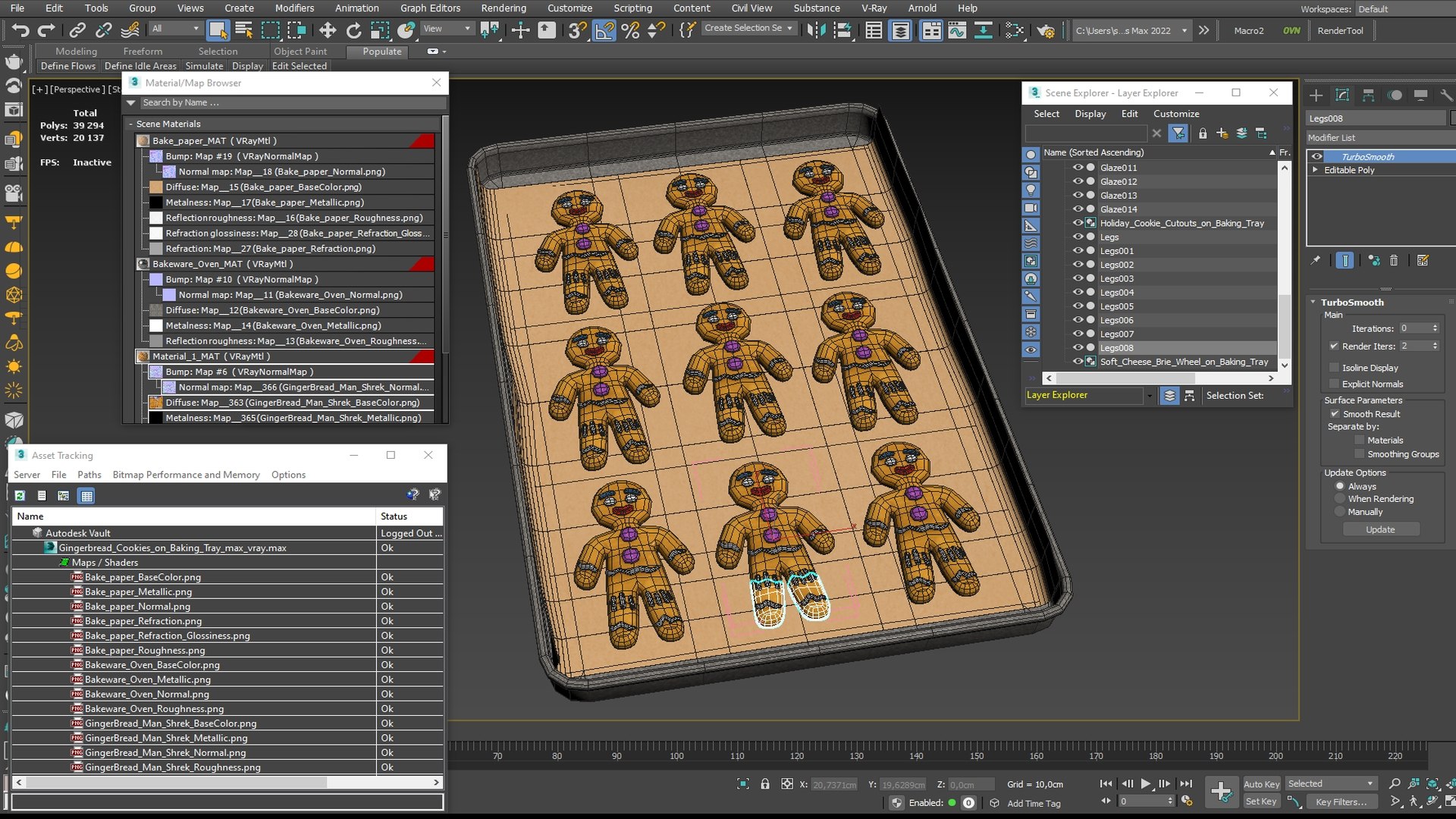Viewport: 1456px width, 819px height.
Task: Open the reference coordinate View dropdown
Action: [x=447, y=29]
